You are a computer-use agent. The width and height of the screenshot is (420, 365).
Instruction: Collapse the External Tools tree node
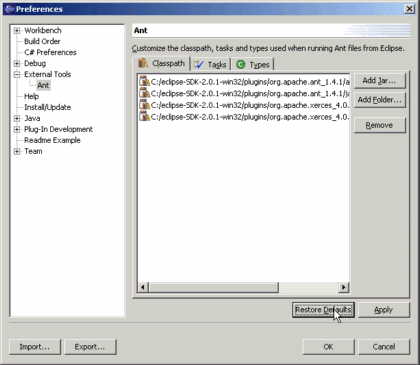click(17, 74)
